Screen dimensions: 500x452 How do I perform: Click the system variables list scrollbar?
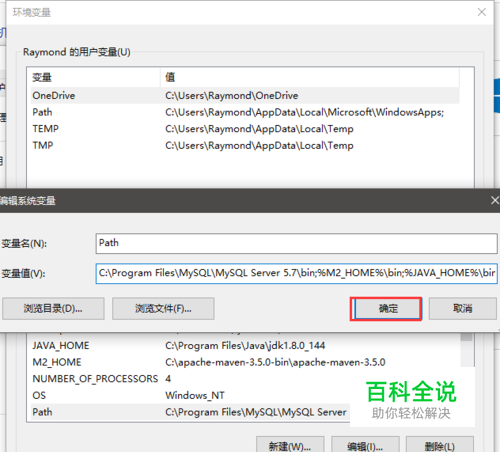tap(467, 350)
